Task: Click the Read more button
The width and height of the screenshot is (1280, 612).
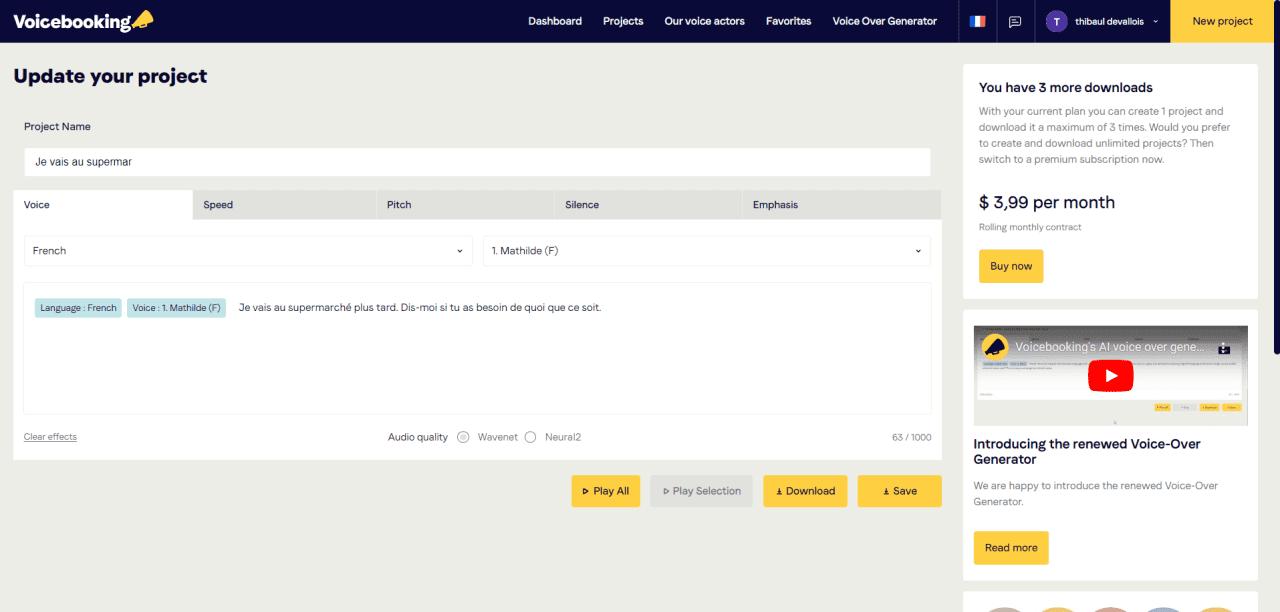Action: click(x=1011, y=548)
